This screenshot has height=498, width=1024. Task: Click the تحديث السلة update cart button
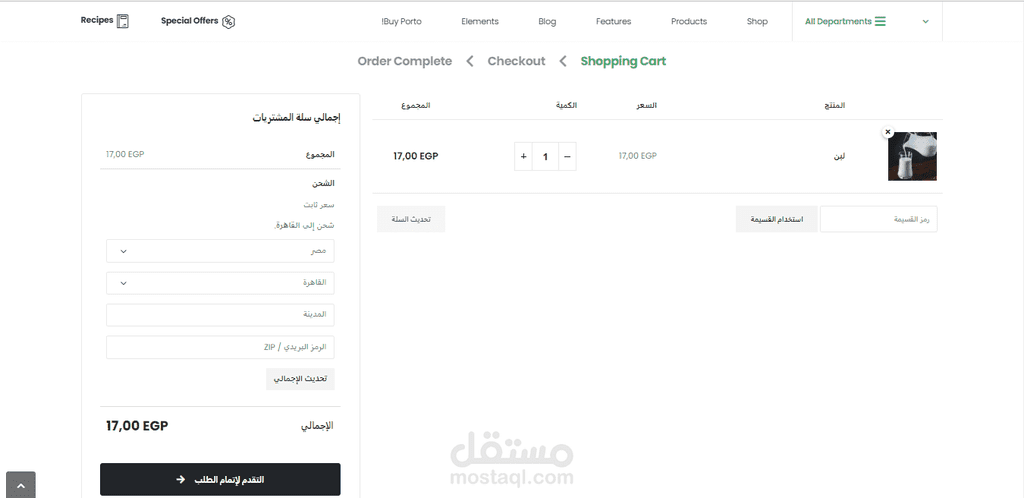pos(411,219)
